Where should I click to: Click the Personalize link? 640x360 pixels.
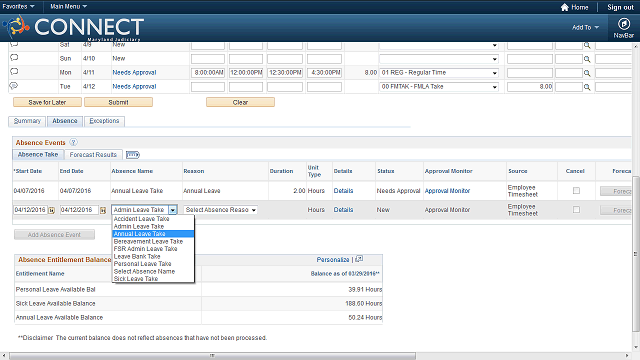(333, 260)
